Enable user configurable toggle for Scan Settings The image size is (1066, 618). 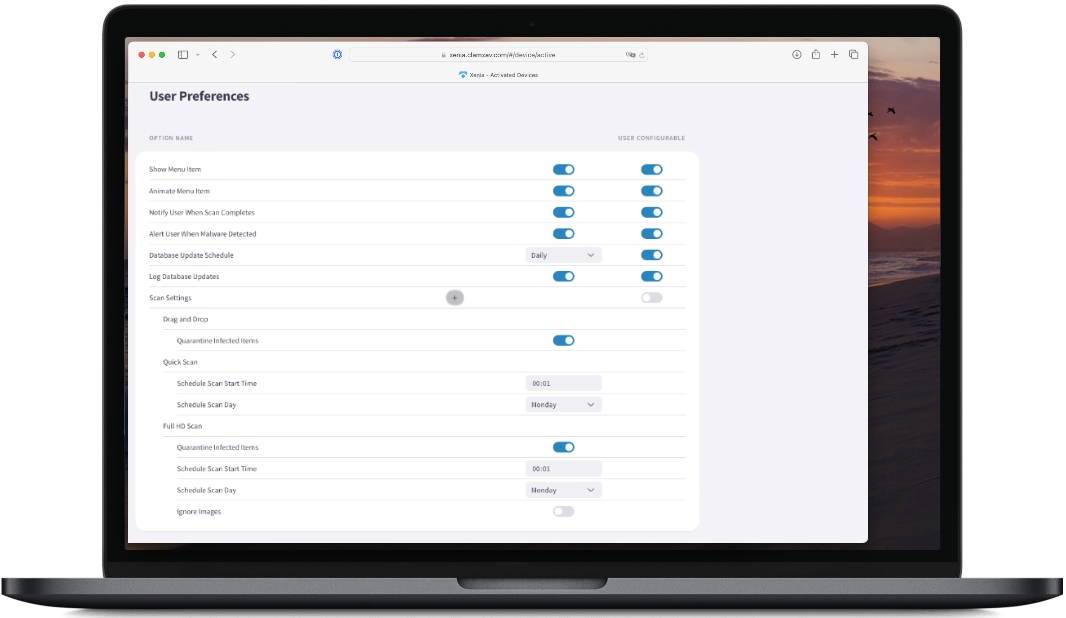pos(651,298)
